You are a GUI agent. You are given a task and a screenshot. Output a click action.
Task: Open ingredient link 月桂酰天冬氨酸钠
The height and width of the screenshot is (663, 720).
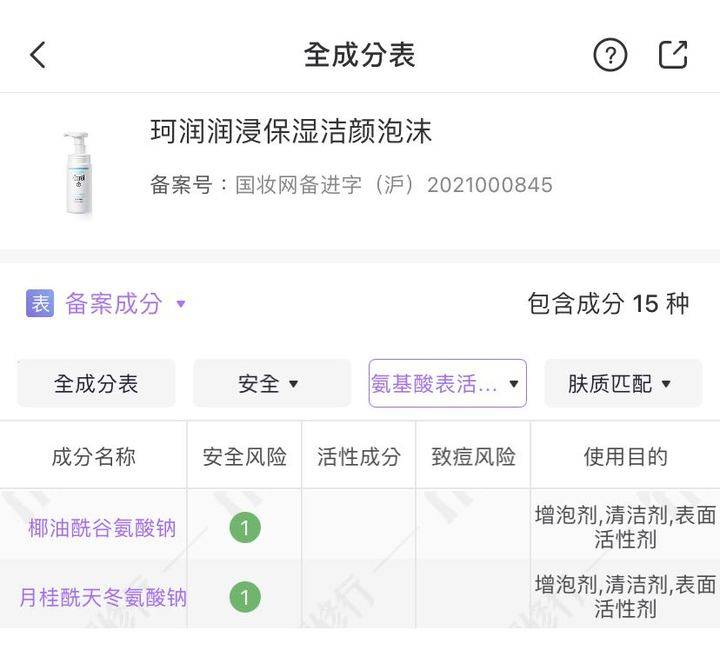(103, 598)
